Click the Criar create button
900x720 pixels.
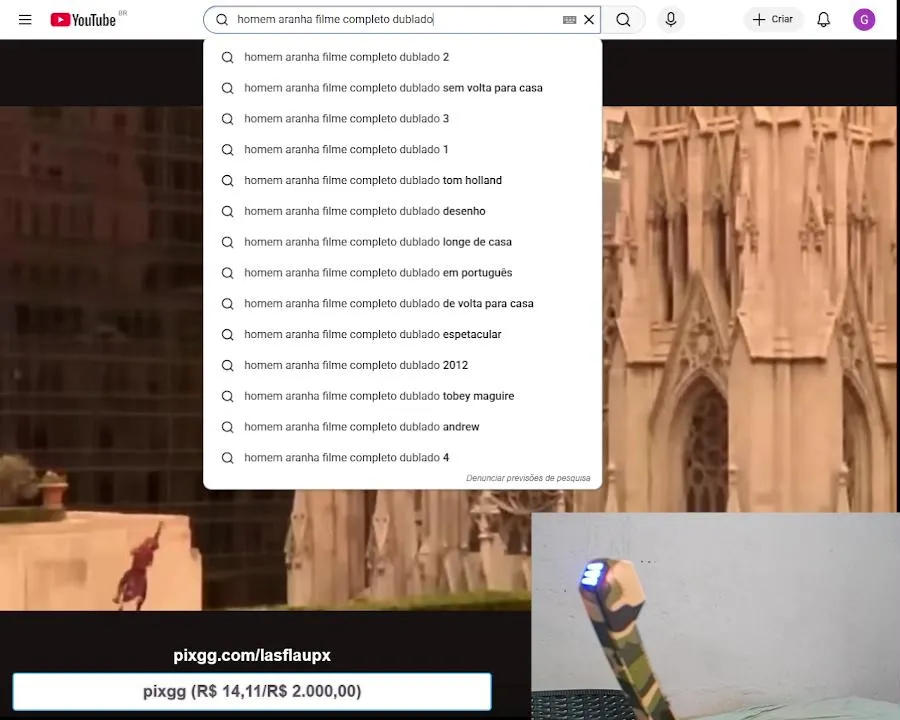(x=773, y=20)
